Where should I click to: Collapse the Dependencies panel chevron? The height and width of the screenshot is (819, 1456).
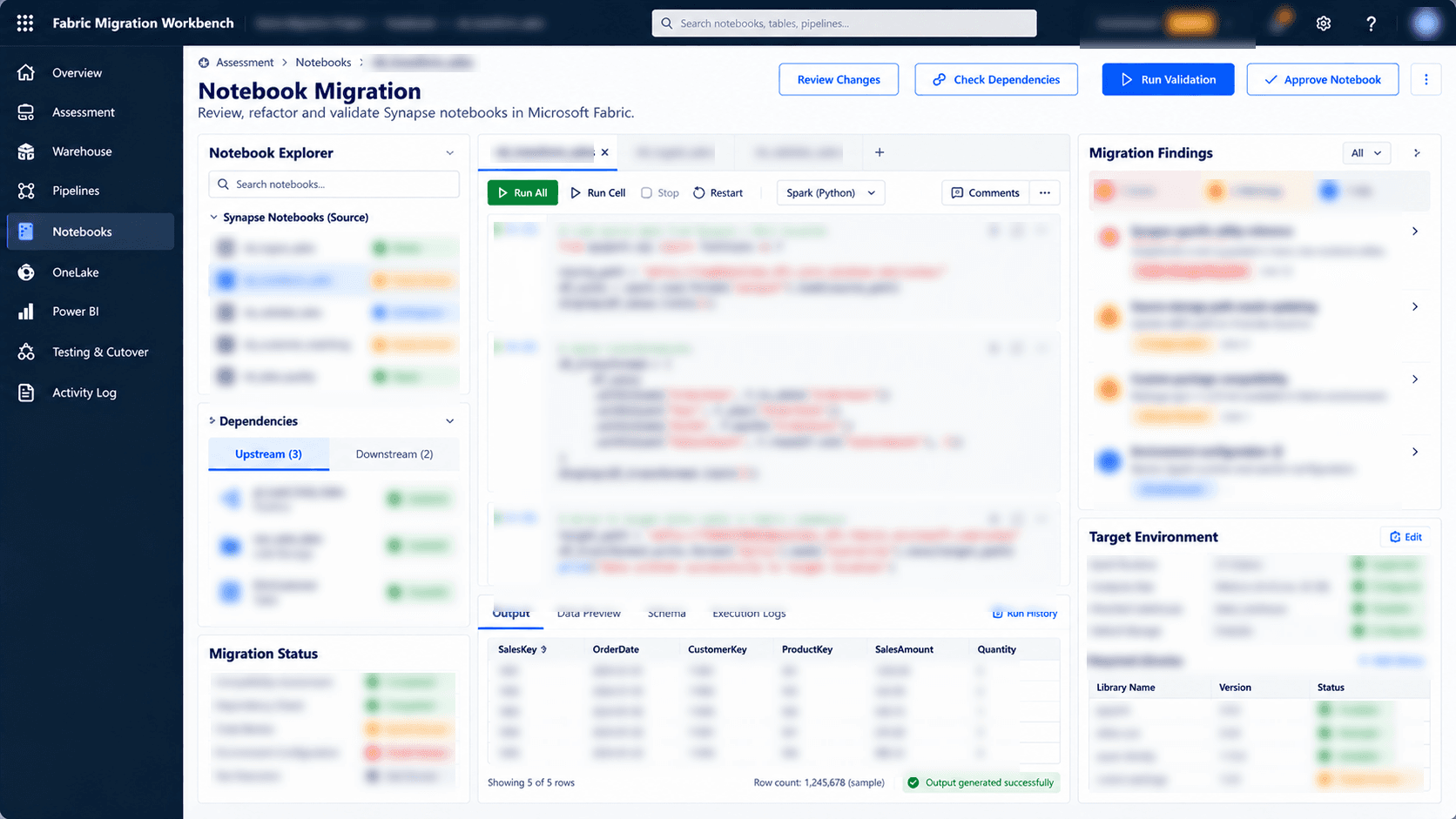pos(450,421)
